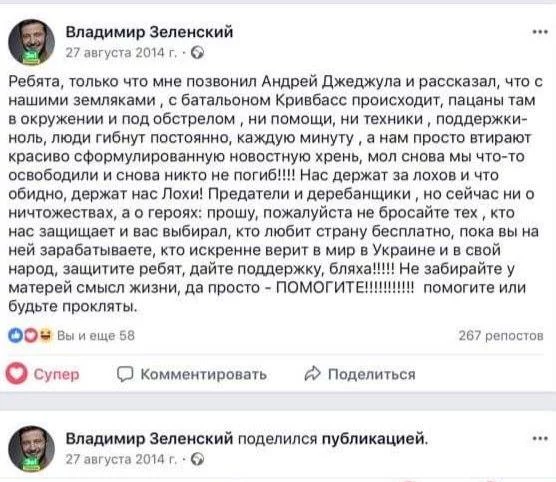Open the profile picture of the first post
The width and height of the screenshot is (556, 482).
[x=32, y=42]
